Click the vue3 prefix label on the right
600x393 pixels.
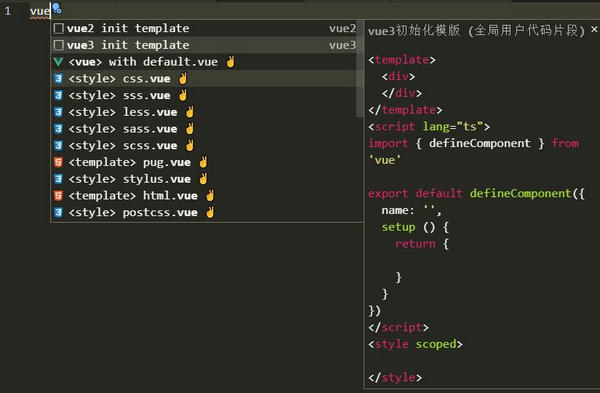pos(342,45)
